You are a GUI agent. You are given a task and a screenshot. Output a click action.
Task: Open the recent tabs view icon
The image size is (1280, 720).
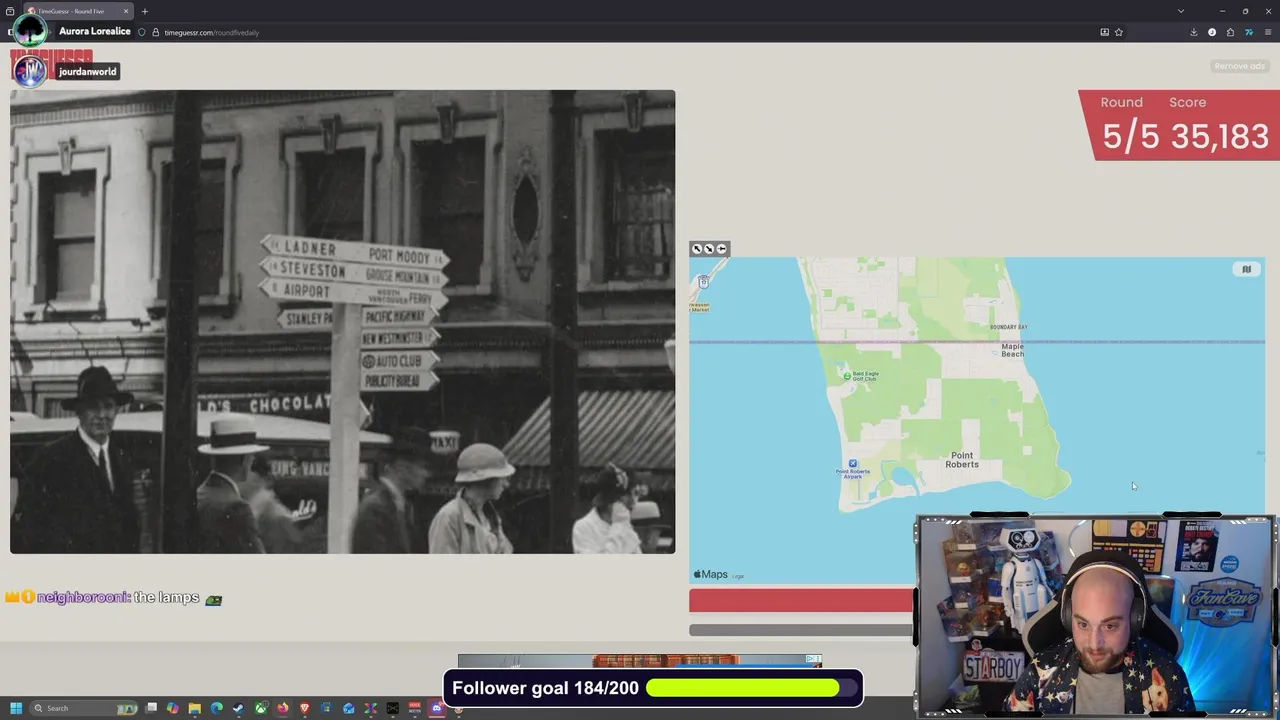click(x=10, y=11)
